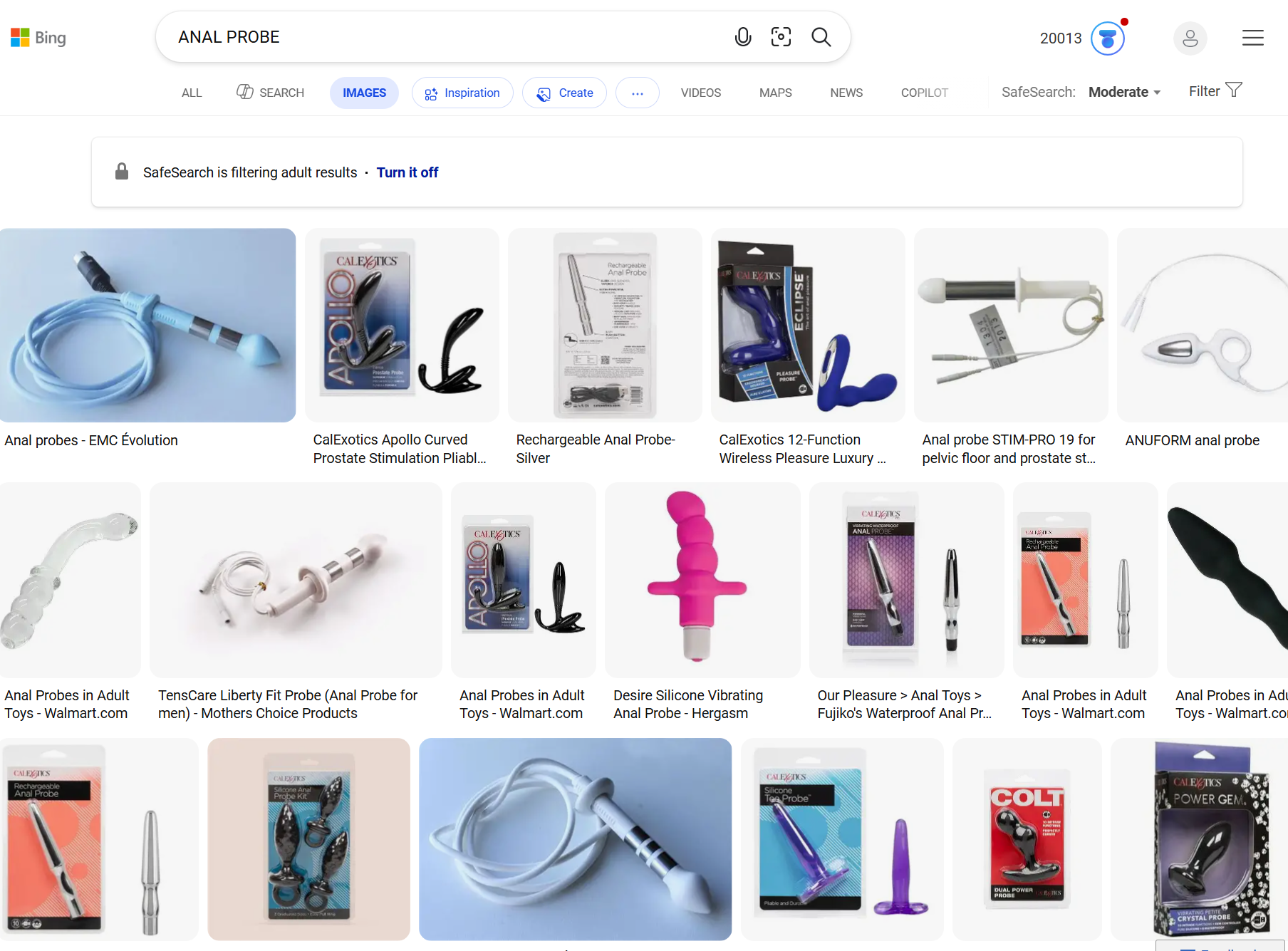The height and width of the screenshot is (951, 1288).
Task: Click the Create button
Action: [x=564, y=93]
